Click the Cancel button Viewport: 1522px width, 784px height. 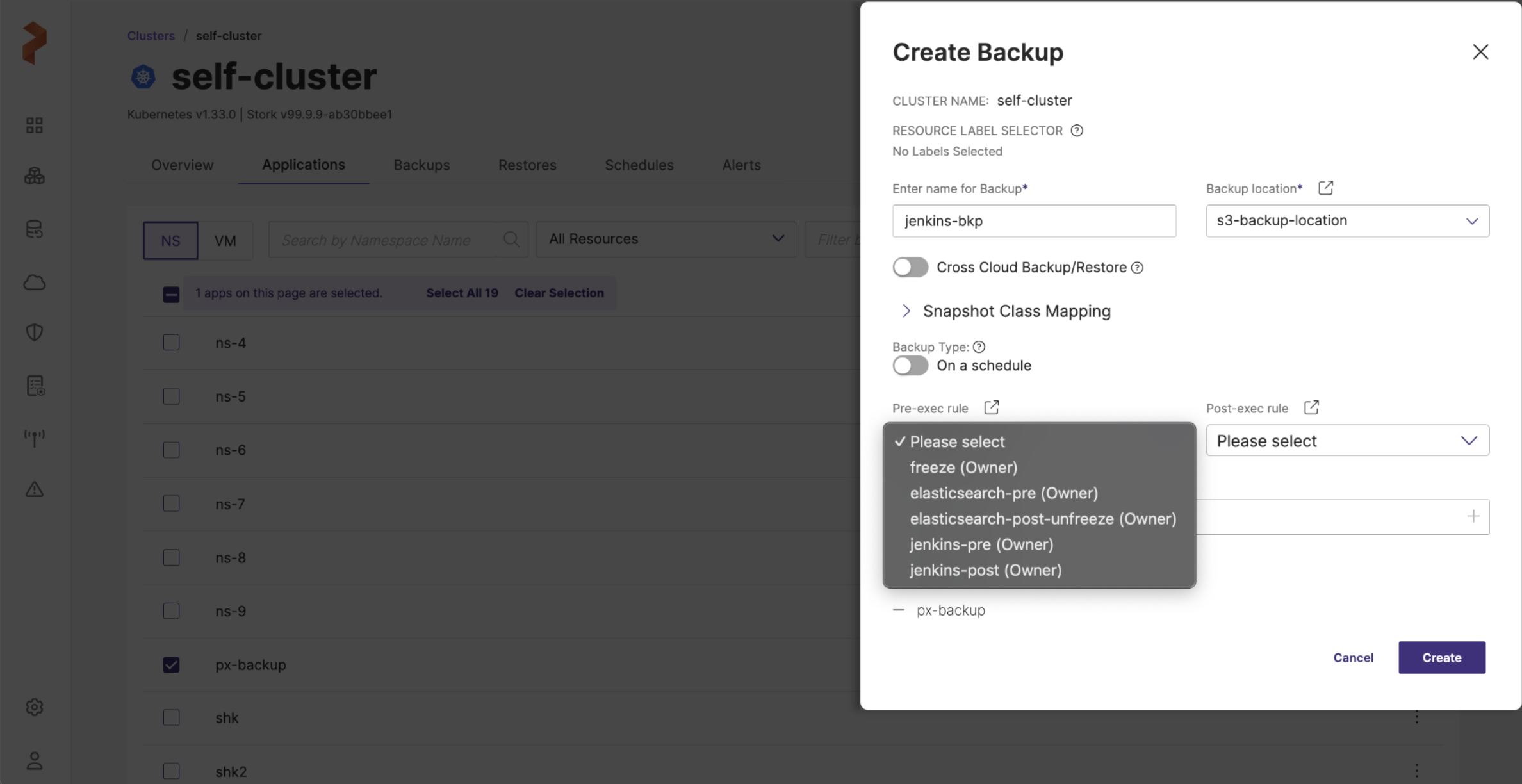[1353, 658]
